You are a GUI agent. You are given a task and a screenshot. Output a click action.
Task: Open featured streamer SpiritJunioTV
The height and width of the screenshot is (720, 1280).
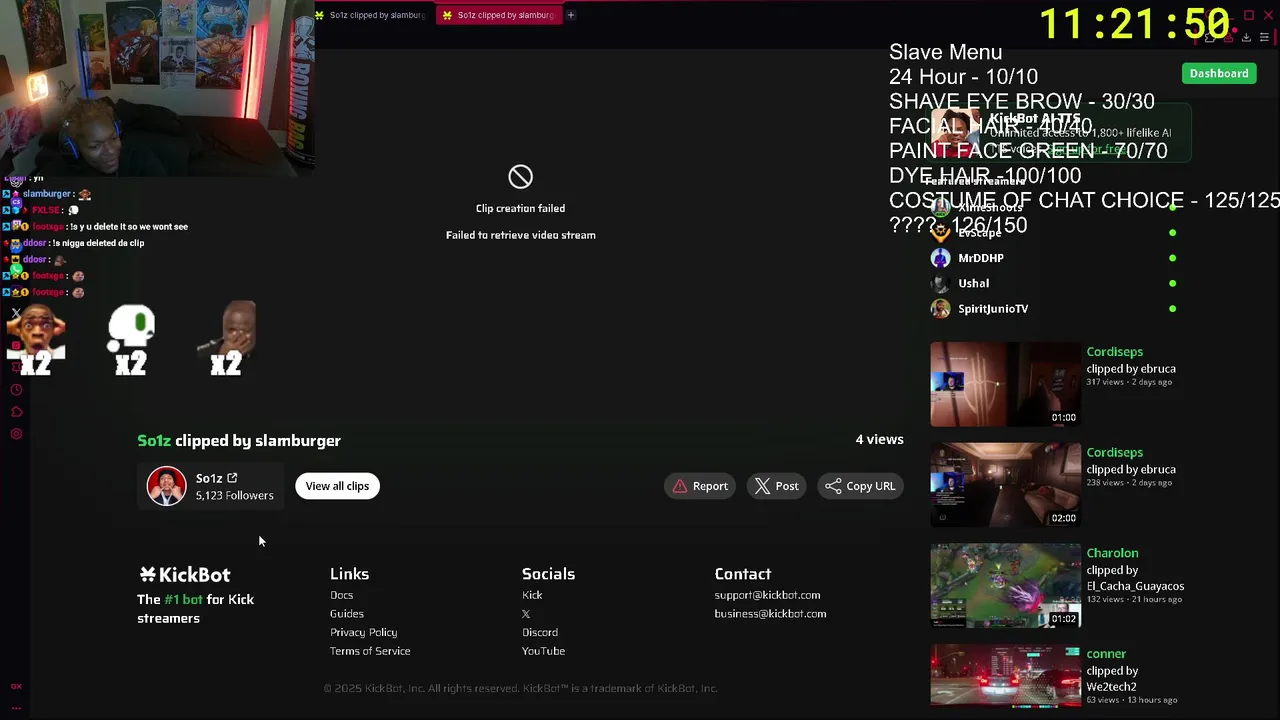point(993,309)
